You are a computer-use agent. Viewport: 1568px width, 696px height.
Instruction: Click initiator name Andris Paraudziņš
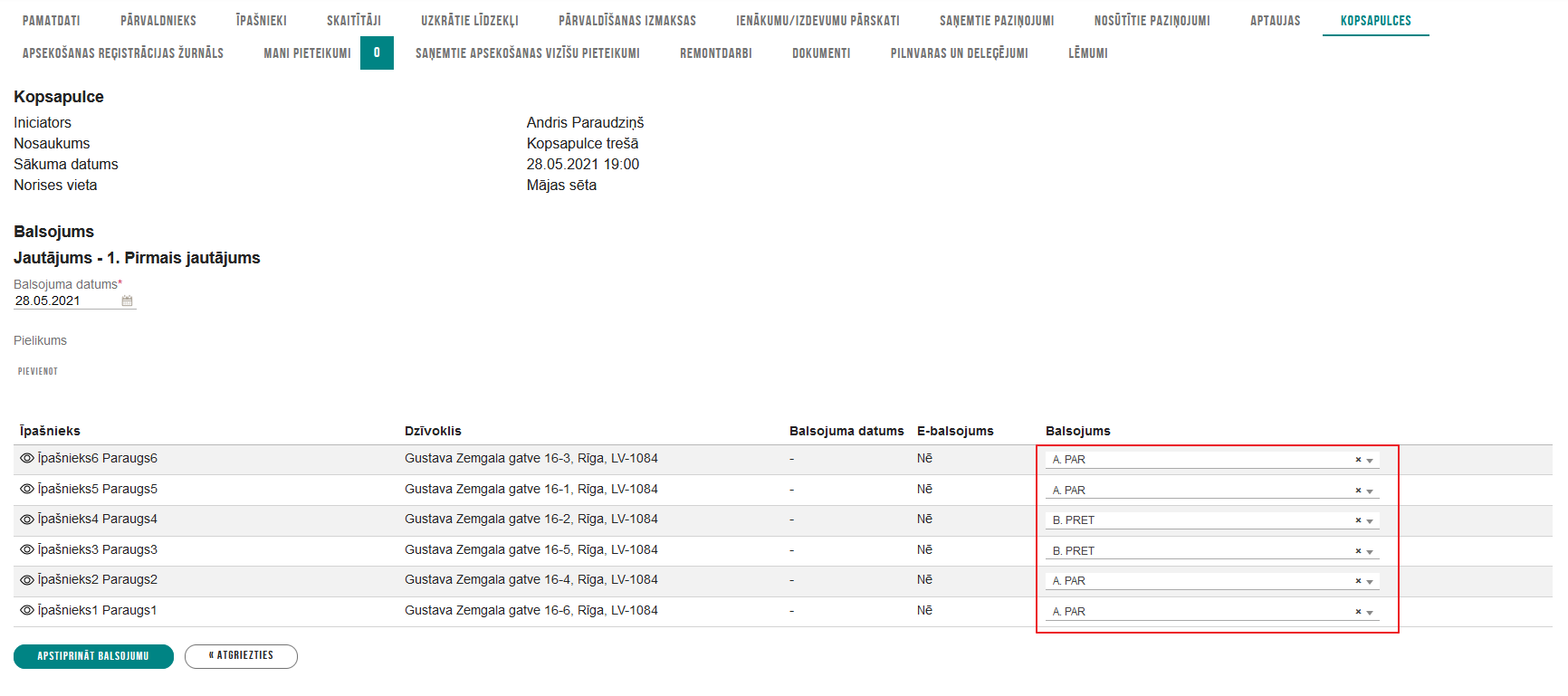coord(586,122)
